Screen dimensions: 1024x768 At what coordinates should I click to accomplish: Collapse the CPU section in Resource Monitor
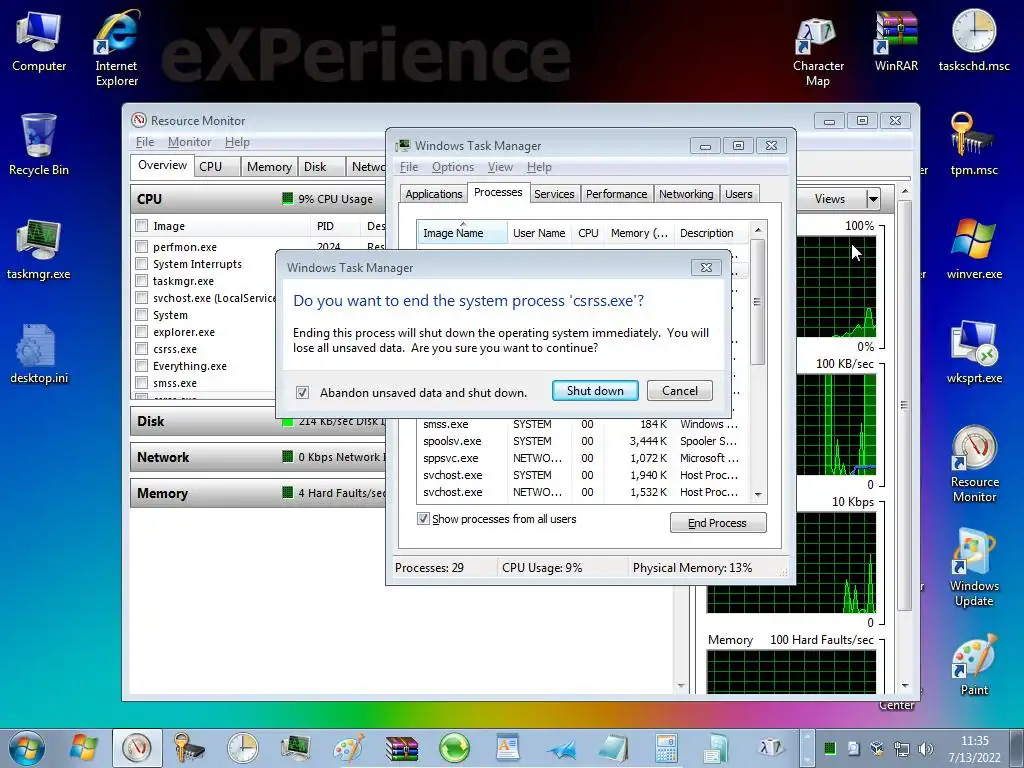[257, 199]
